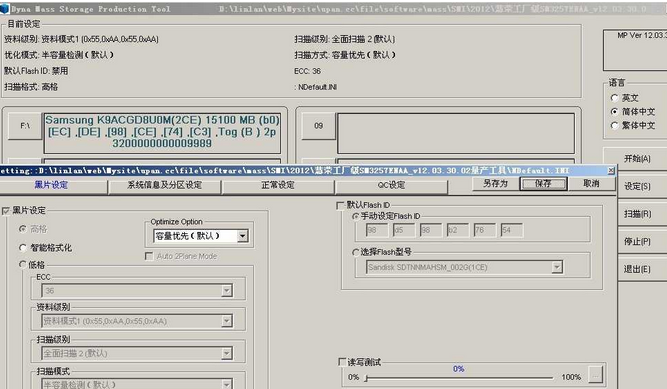Enable the 默认Flash ID checkbox

point(340,206)
